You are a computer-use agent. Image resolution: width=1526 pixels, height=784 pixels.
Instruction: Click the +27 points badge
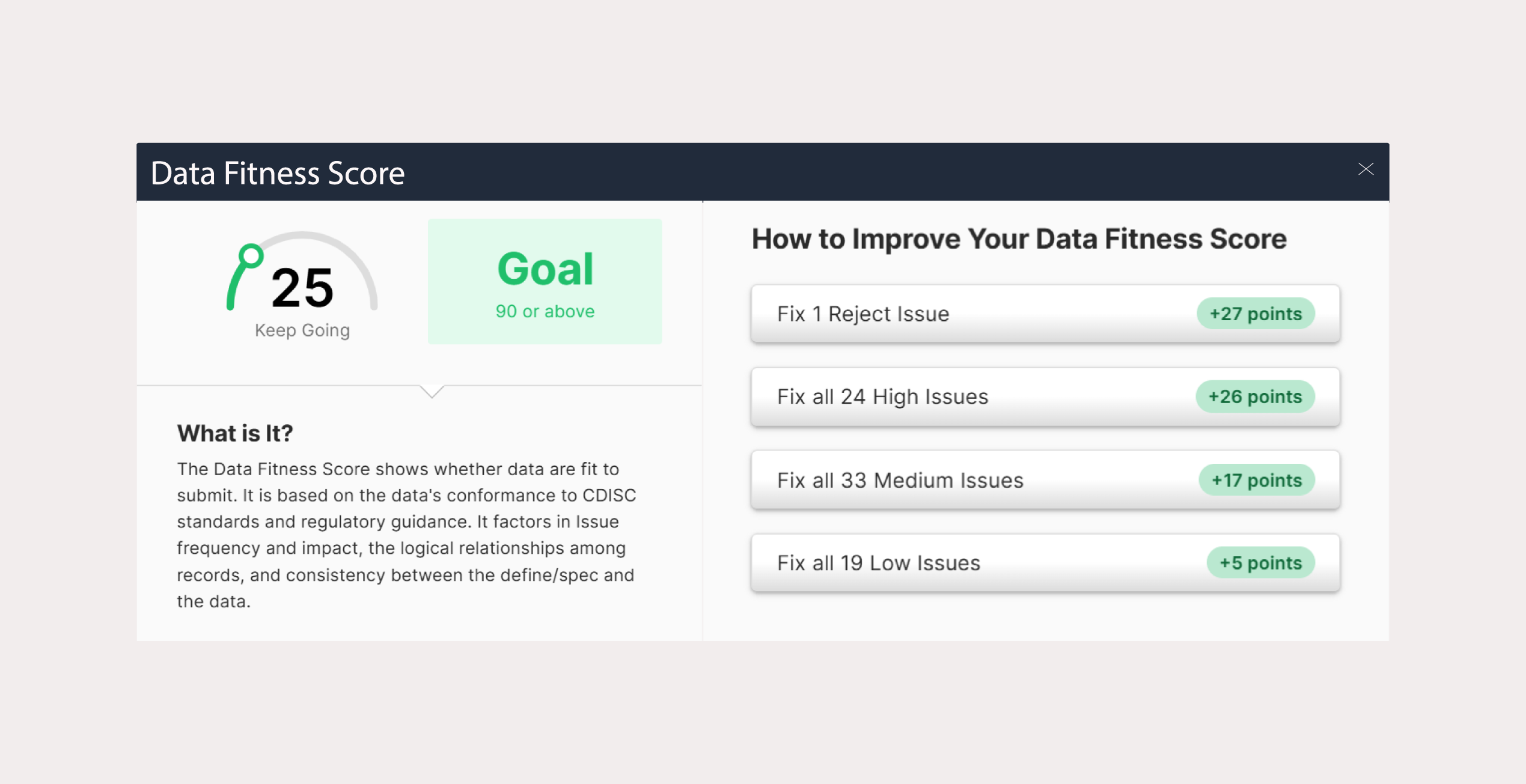pos(1256,313)
